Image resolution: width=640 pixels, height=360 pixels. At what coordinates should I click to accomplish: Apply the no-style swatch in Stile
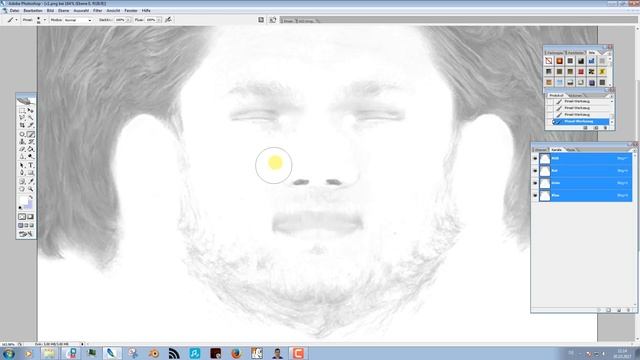(x=549, y=61)
